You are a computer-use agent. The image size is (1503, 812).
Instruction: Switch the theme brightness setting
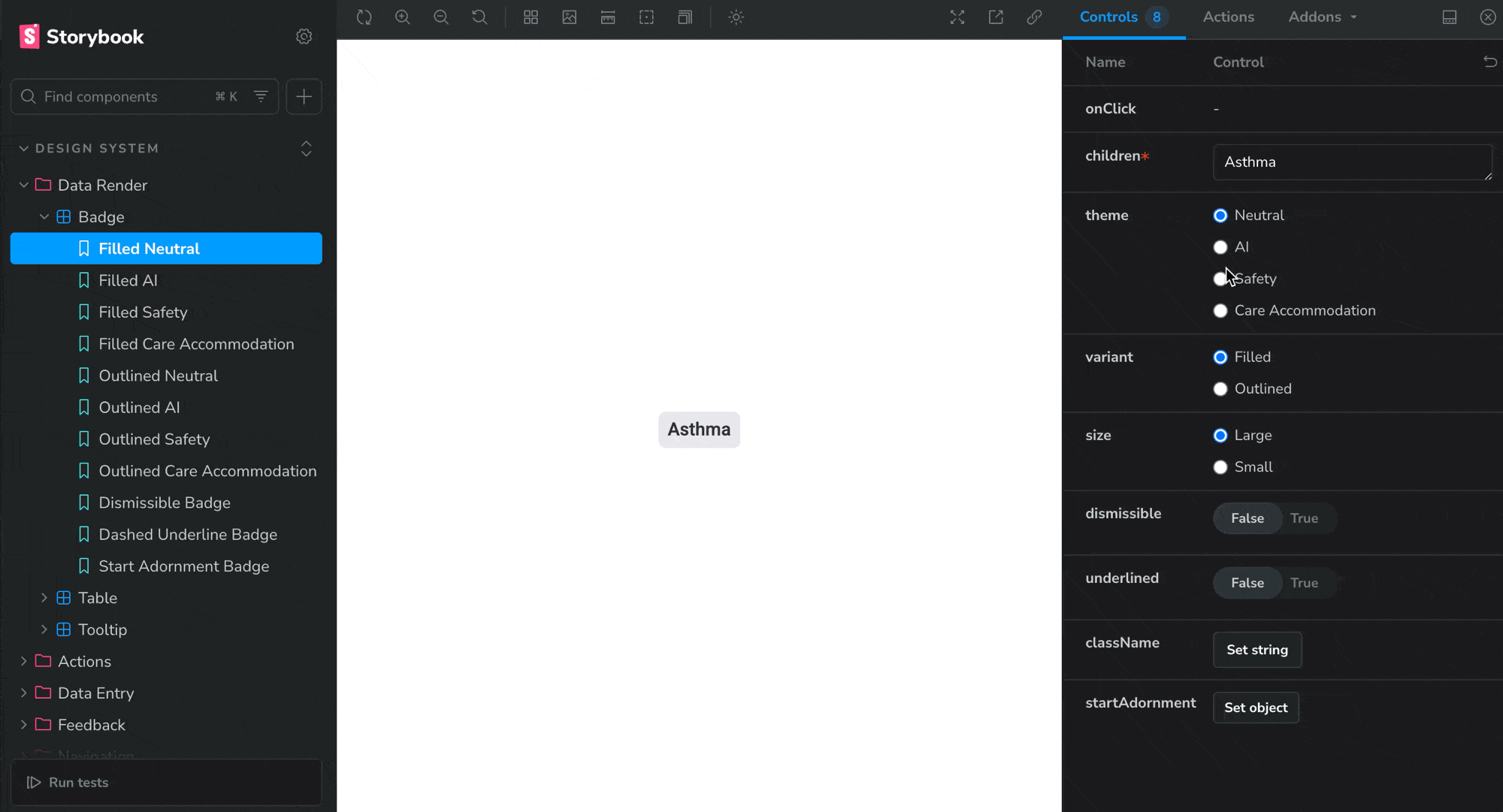pyautogui.click(x=736, y=17)
